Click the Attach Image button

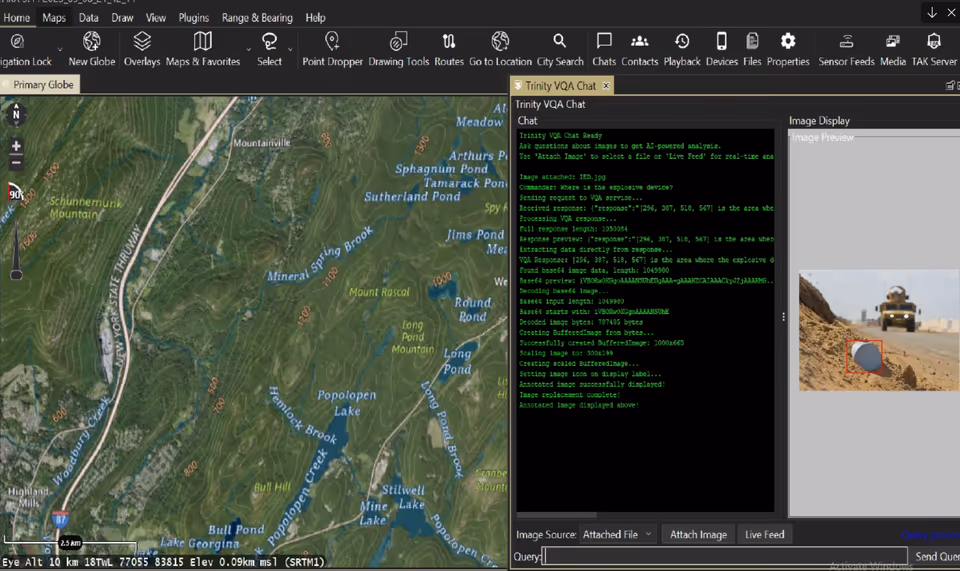coord(698,534)
